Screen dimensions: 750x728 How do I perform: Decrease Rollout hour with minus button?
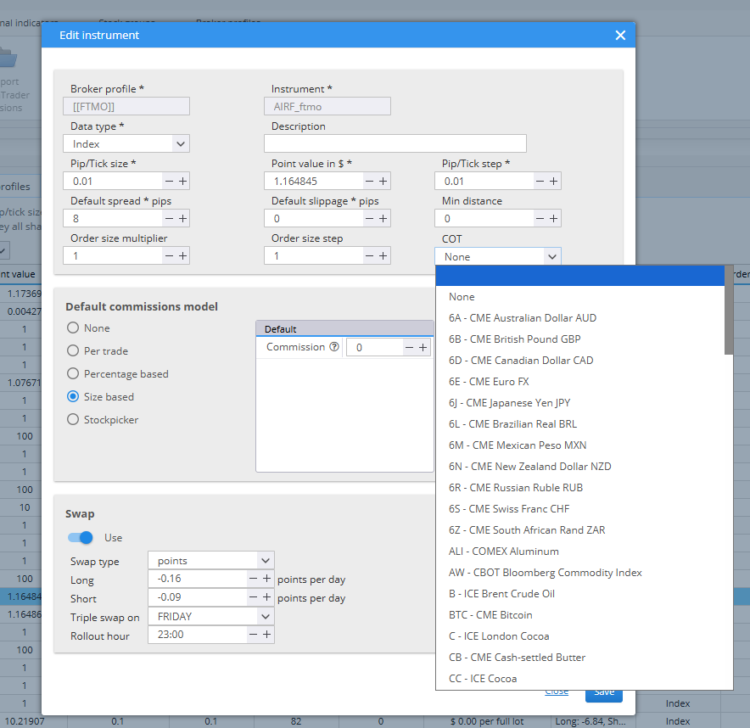tap(253, 635)
